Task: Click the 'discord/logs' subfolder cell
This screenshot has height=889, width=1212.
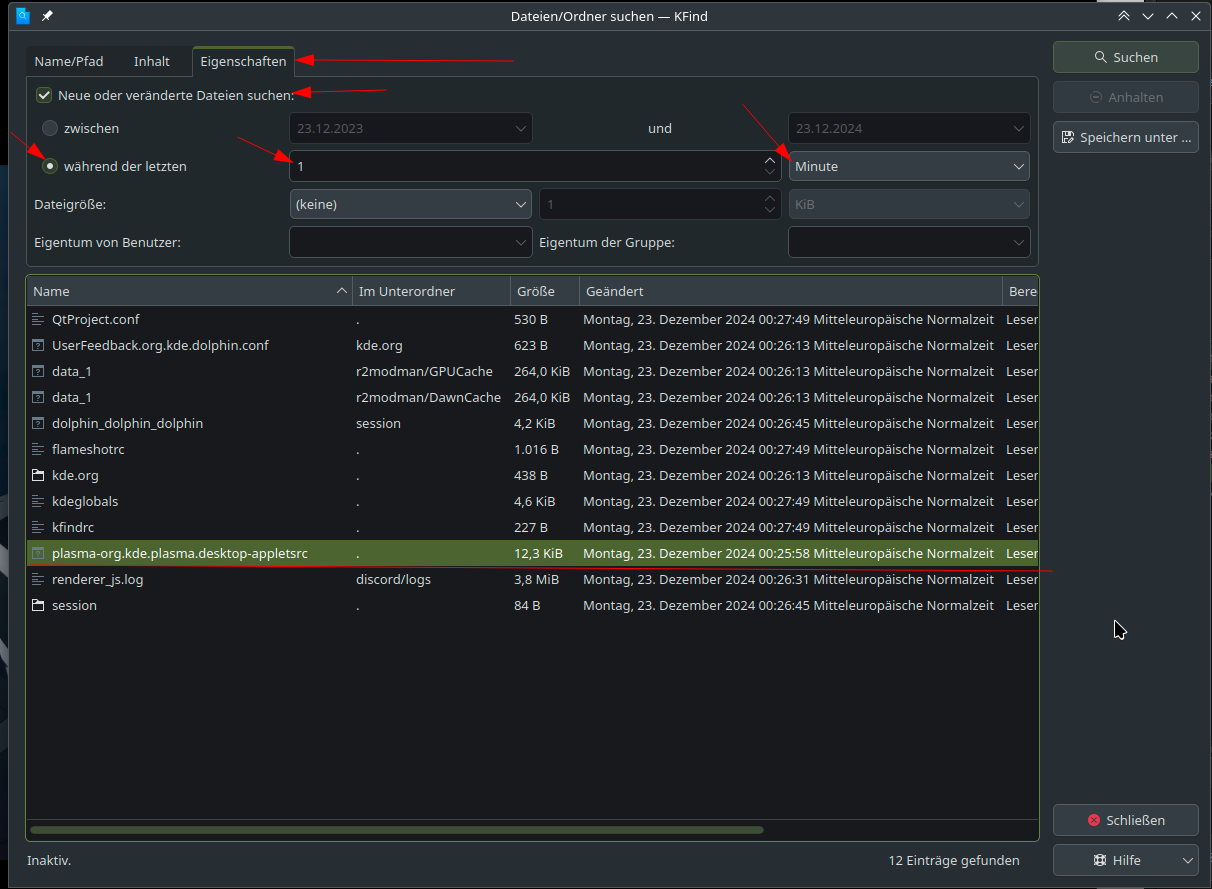Action: point(393,579)
